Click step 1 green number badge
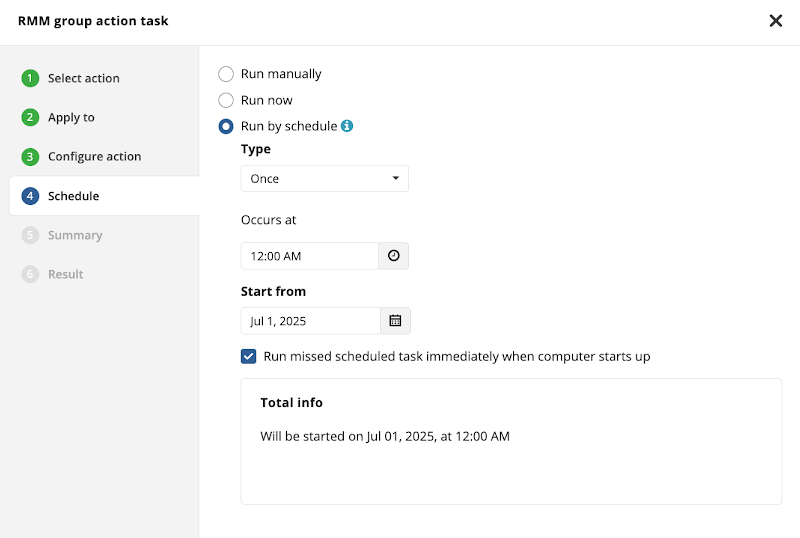 click(30, 78)
